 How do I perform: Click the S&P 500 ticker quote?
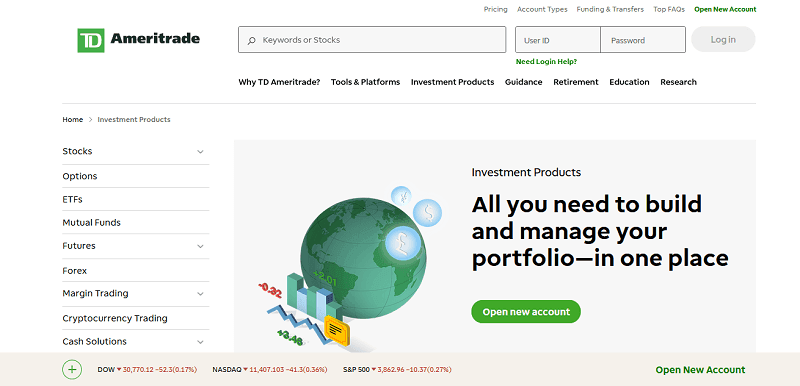[x=397, y=370]
